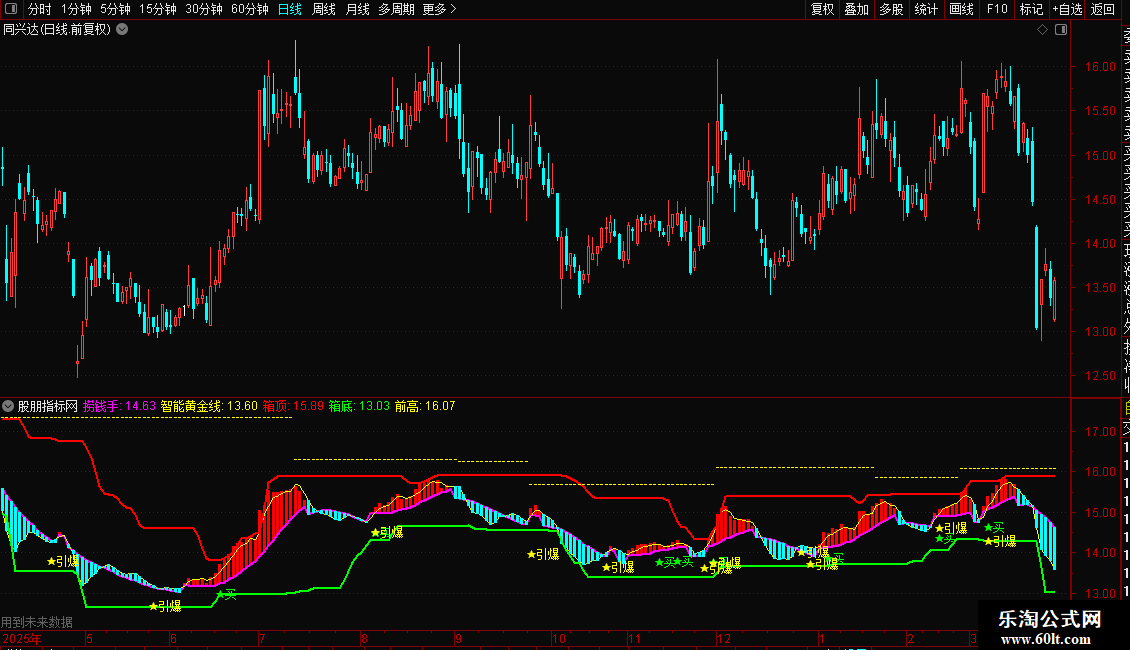The width and height of the screenshot is (1130, 650).
Task: Toggle the sidebar panel icon at top-left
Action: click(11, 9)
